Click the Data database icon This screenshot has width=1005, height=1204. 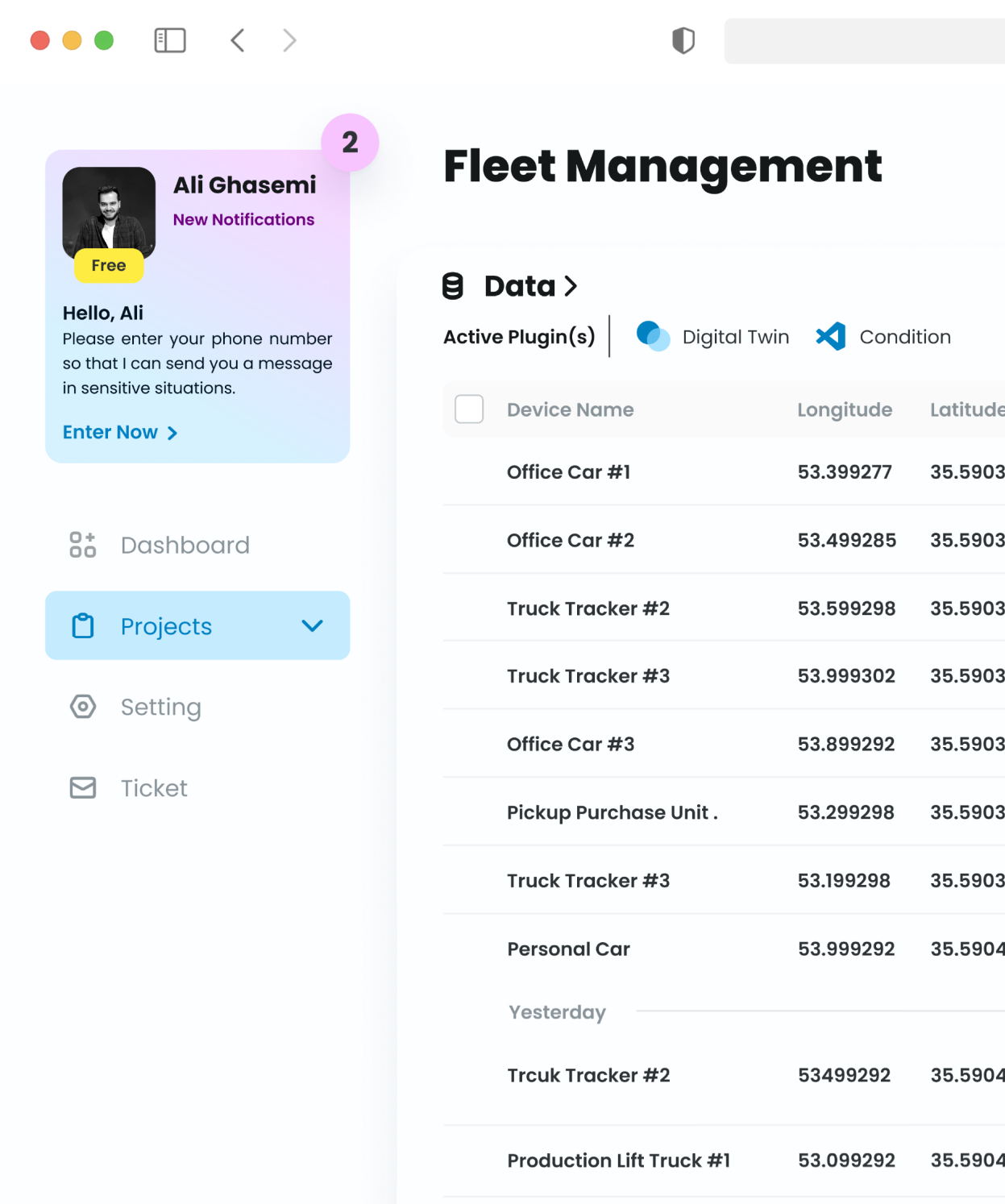point(453,286)
